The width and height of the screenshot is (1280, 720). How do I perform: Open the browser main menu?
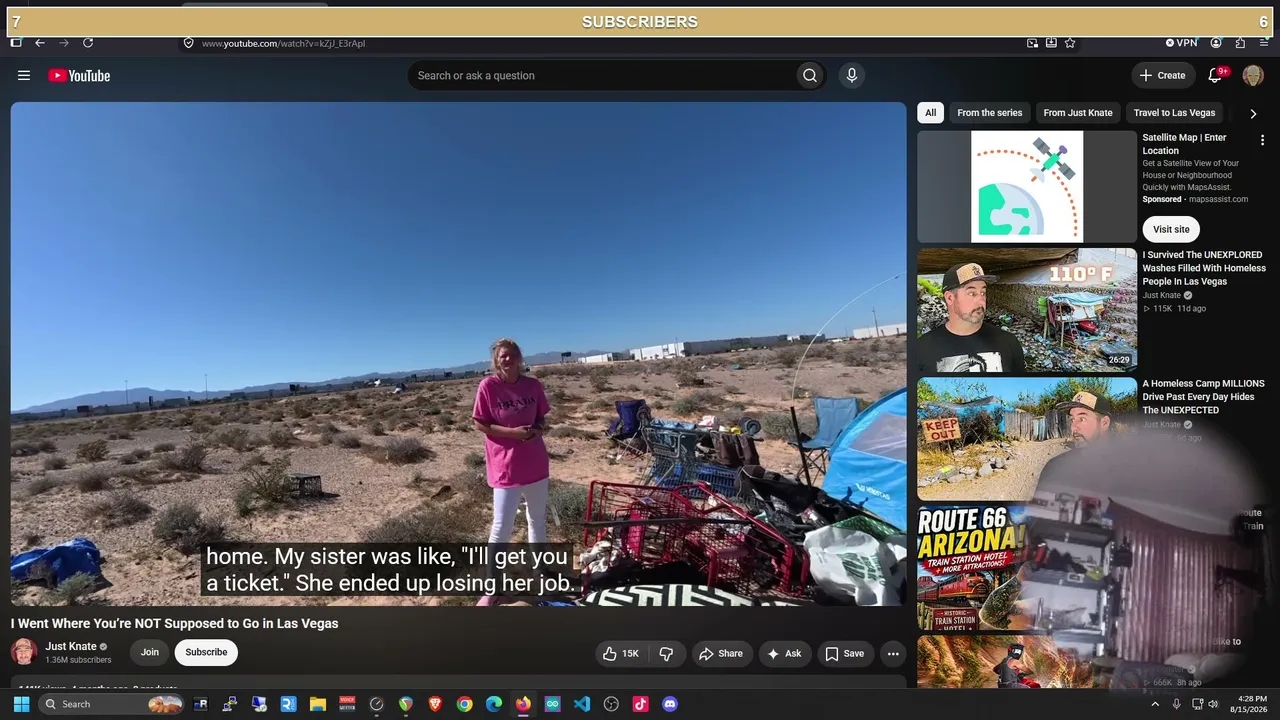1264,43
